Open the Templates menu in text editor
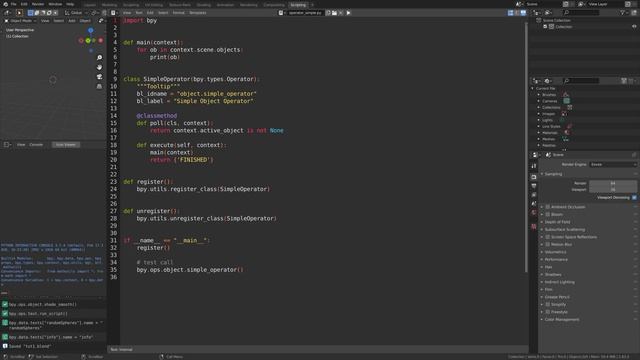 coord(198,13)
